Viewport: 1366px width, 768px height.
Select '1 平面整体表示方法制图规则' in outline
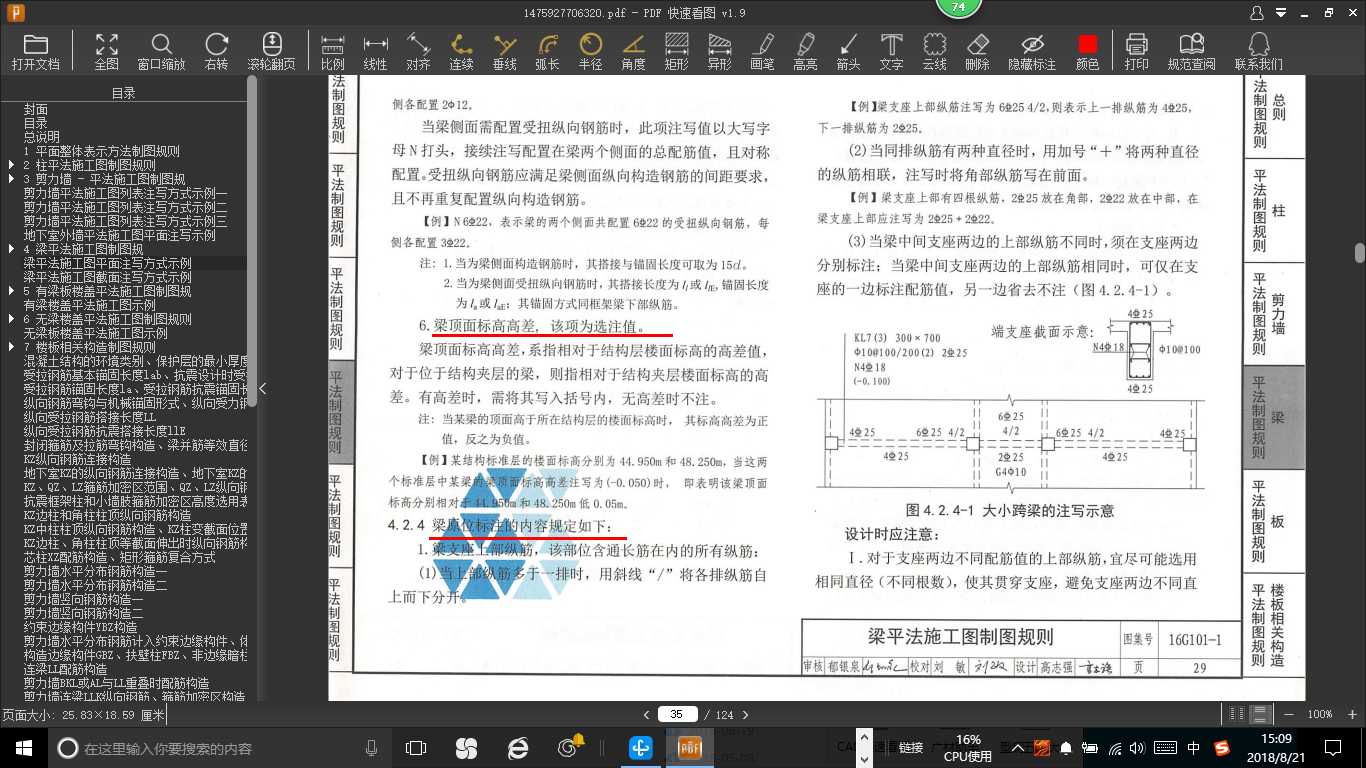point(101,151)
